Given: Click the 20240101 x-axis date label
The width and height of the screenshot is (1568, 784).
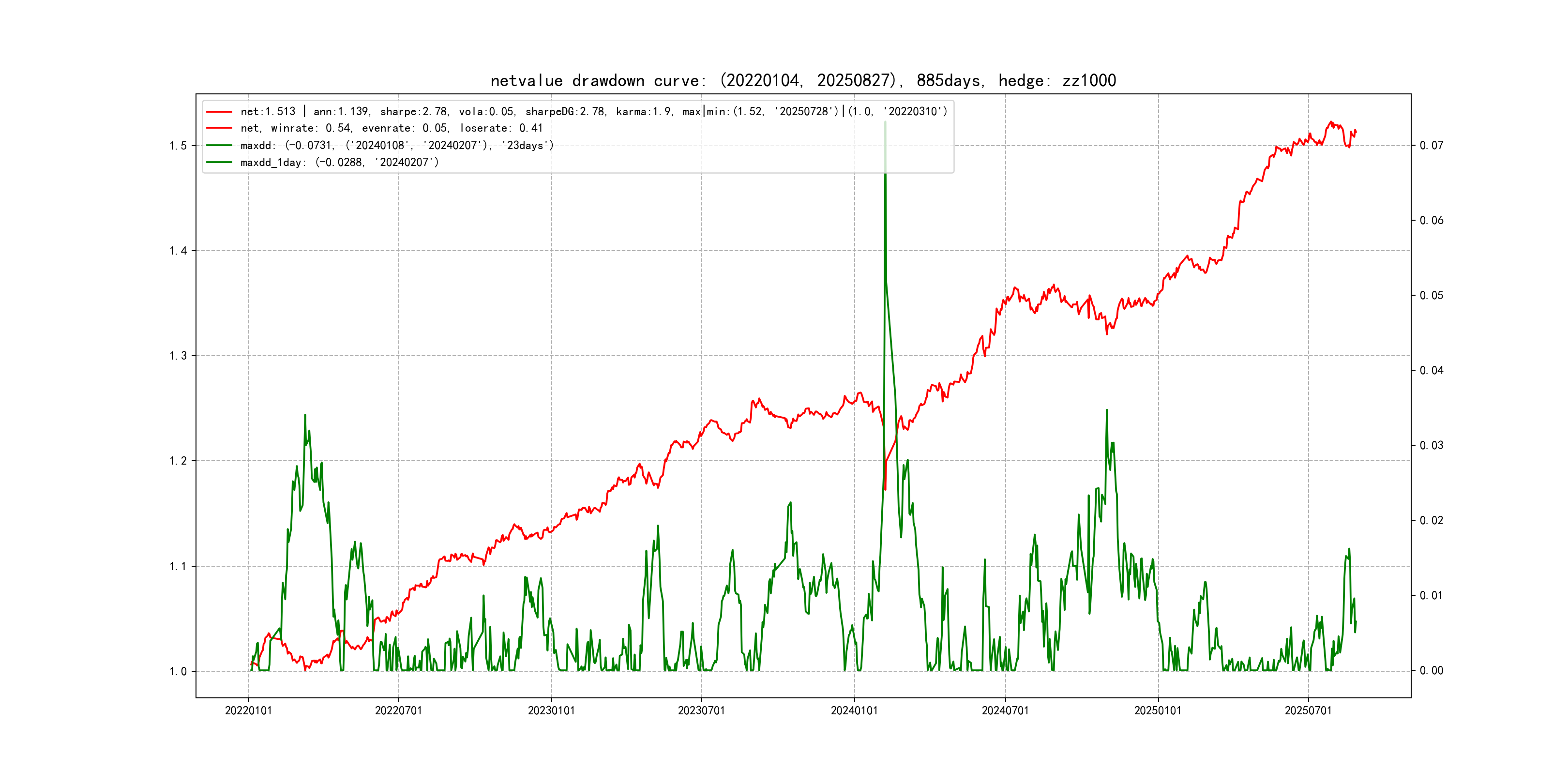Looking at the screenshot, I should (854, 711).
